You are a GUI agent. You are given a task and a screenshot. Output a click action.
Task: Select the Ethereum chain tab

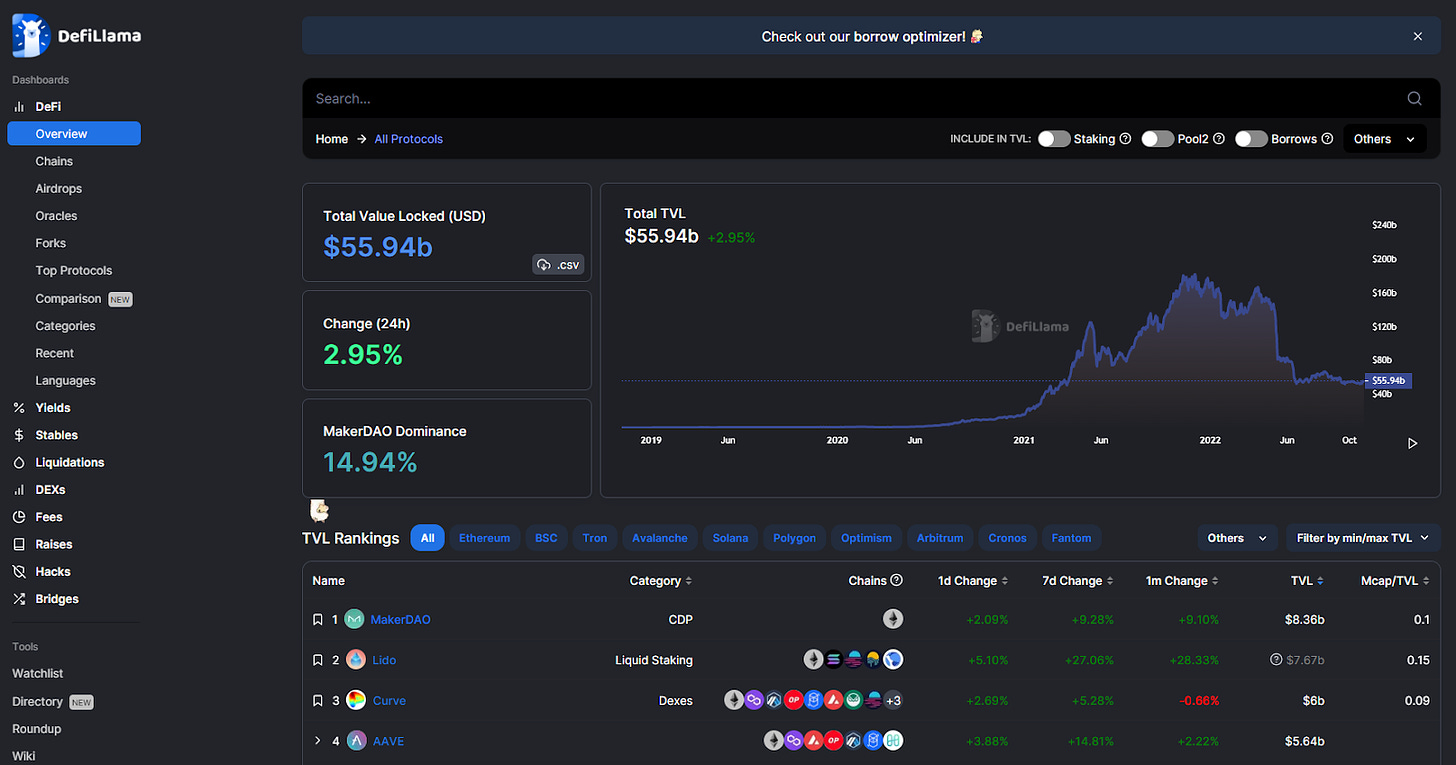484,538
